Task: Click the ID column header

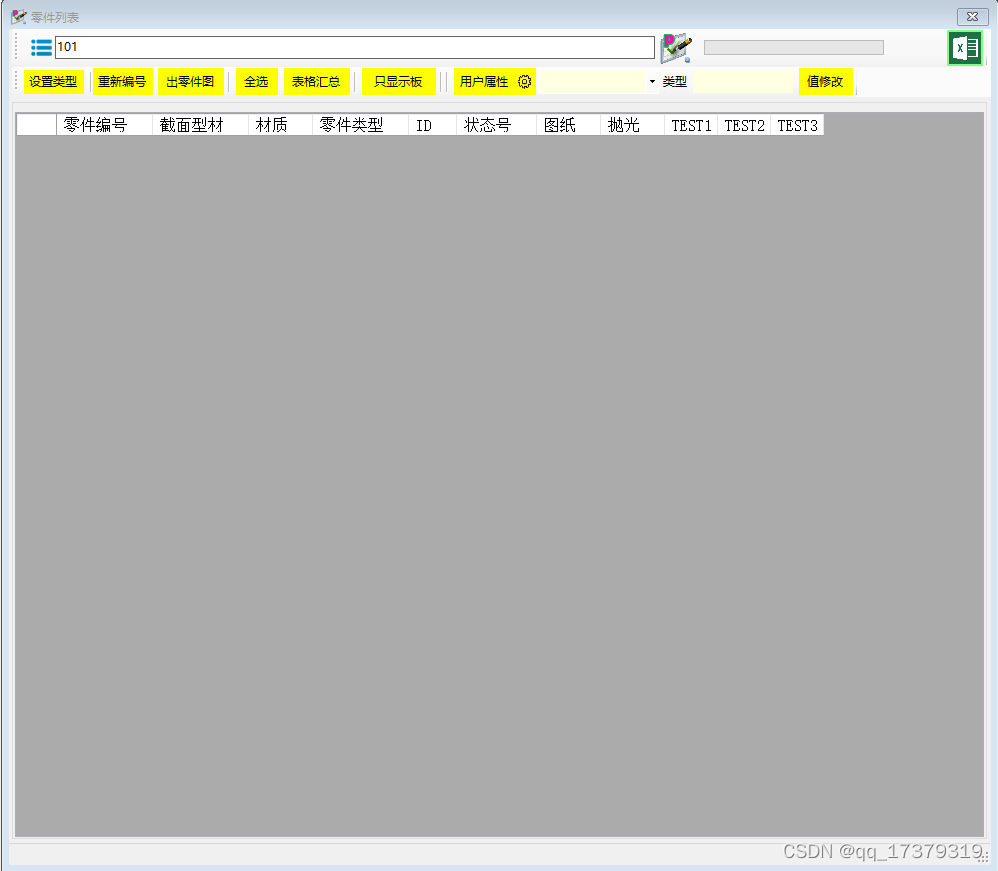Action: (x=432, y=125)
